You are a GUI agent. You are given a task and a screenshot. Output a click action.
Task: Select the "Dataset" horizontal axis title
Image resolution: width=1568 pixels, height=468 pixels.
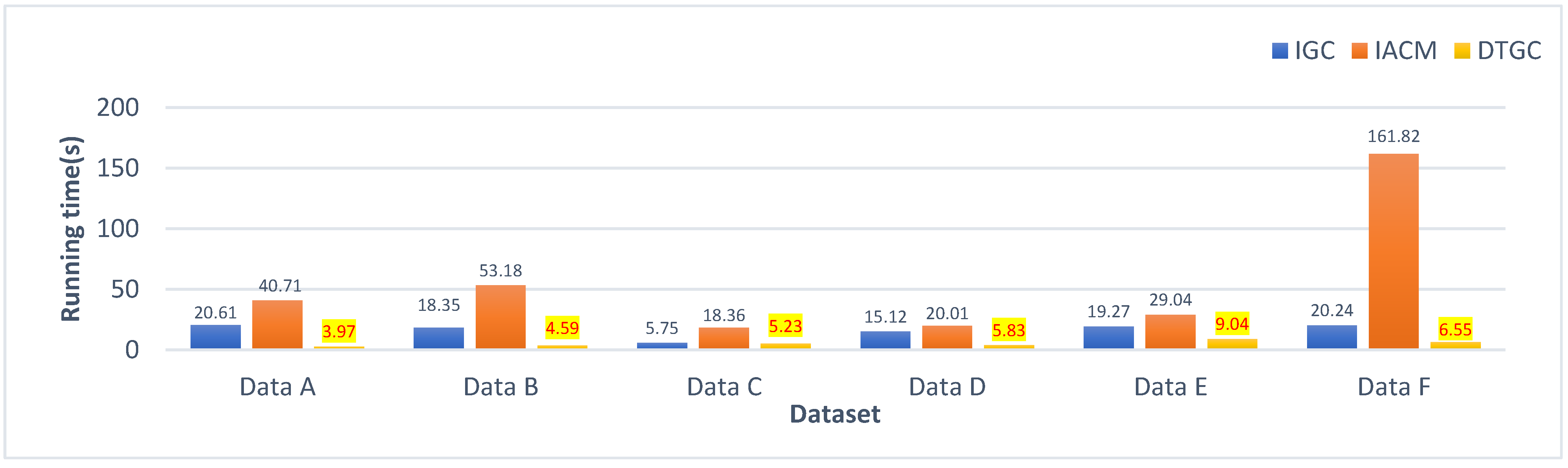[834, 415]
